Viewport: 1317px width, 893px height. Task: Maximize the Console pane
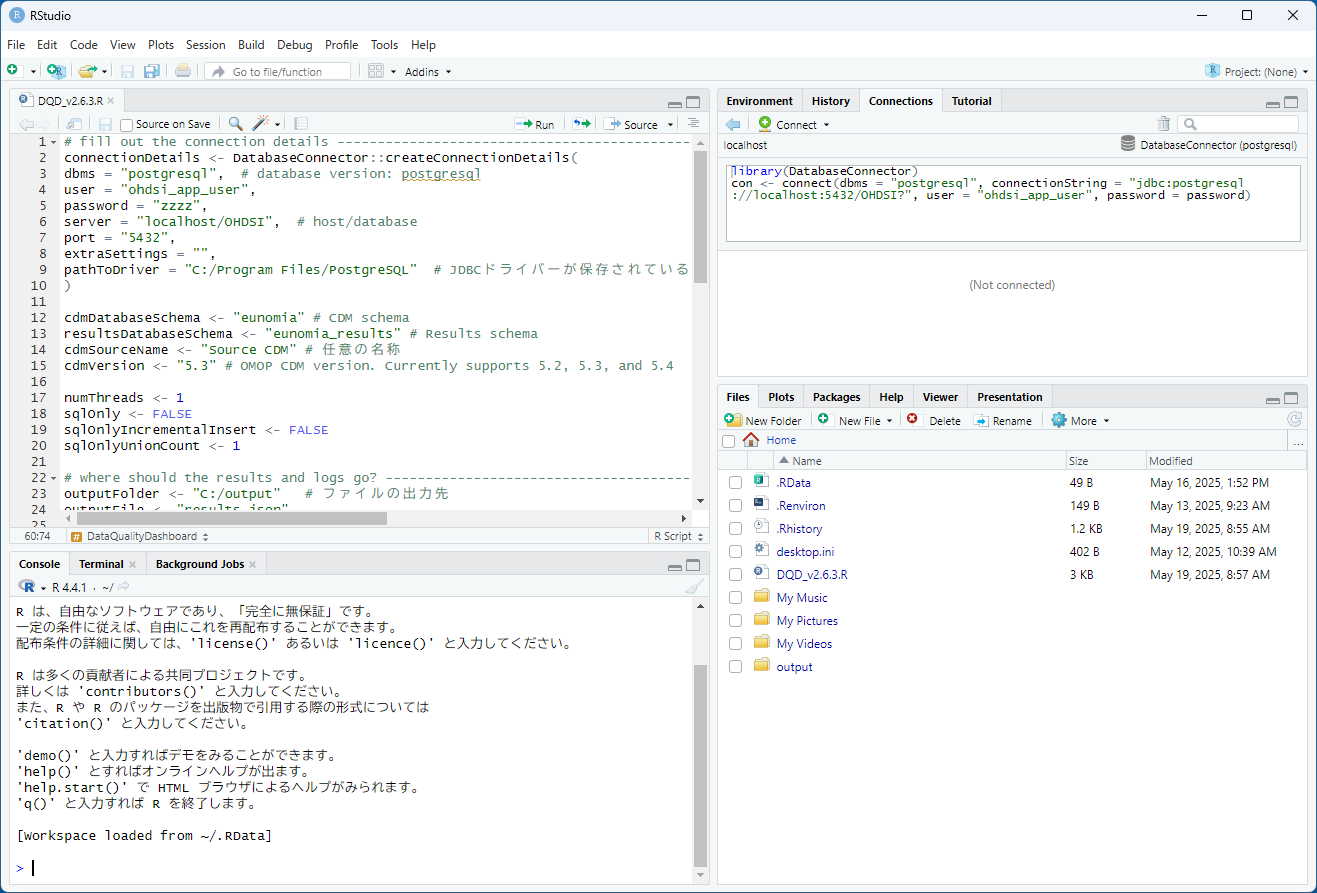coord(694,565)
